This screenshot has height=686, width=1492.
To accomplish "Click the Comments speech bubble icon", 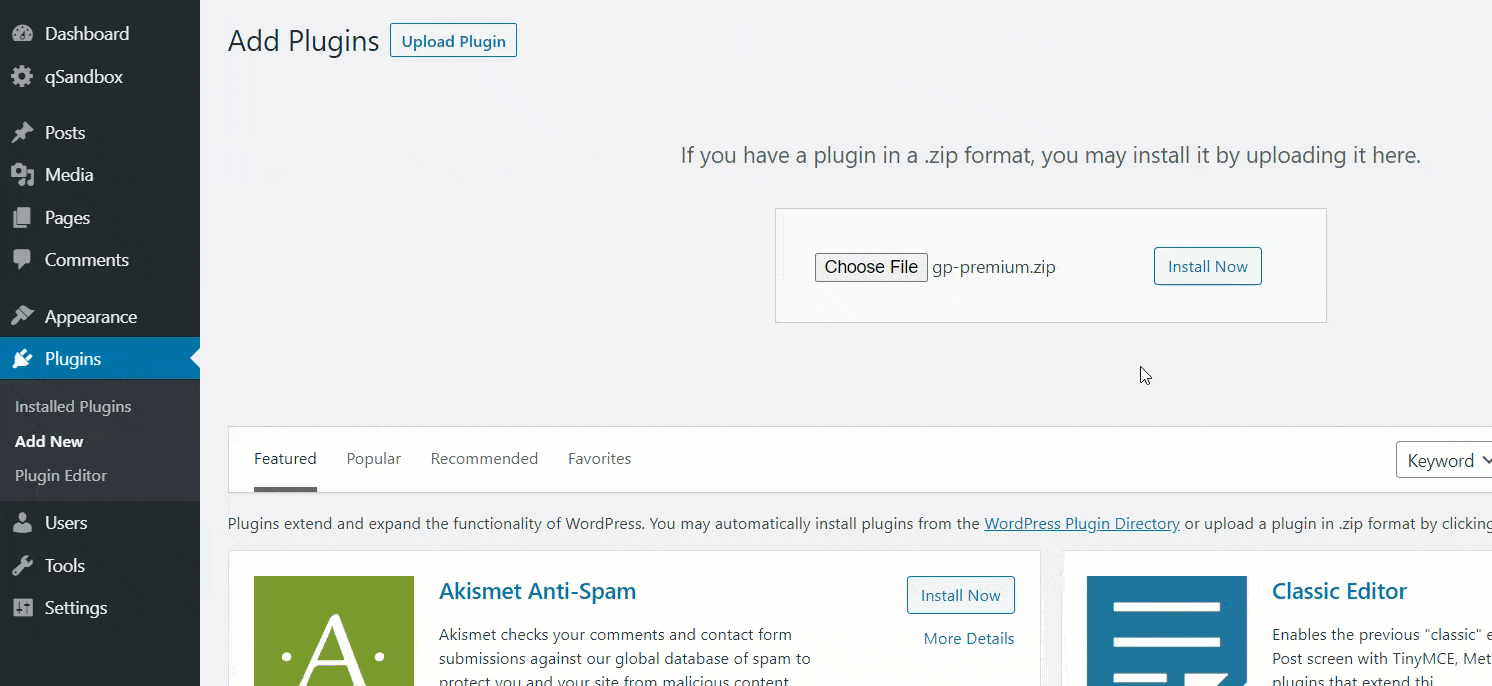I will tap(22, 260).
